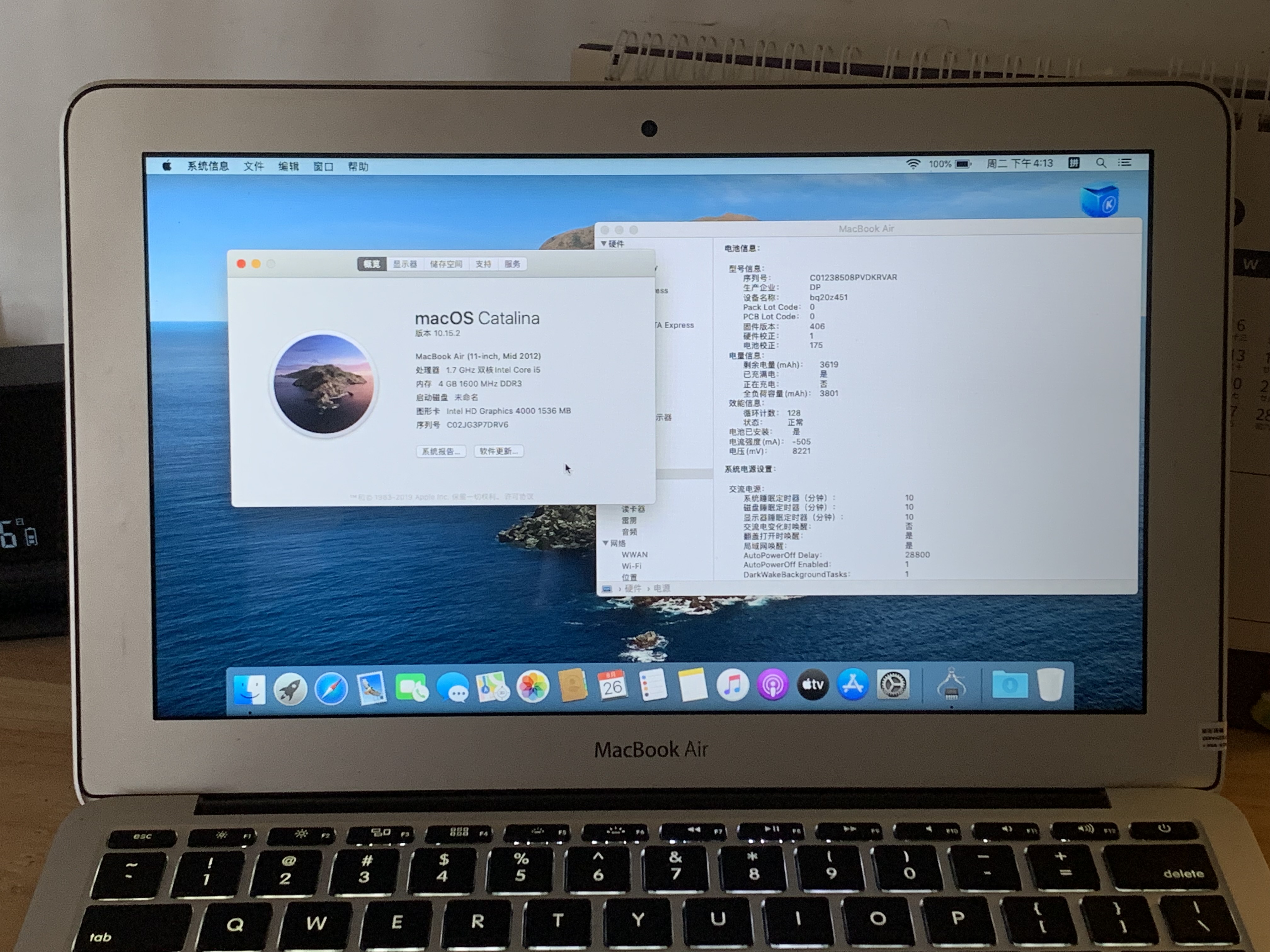
Task: Click 电源 in the path bar
Action: [x=661, y=588]
